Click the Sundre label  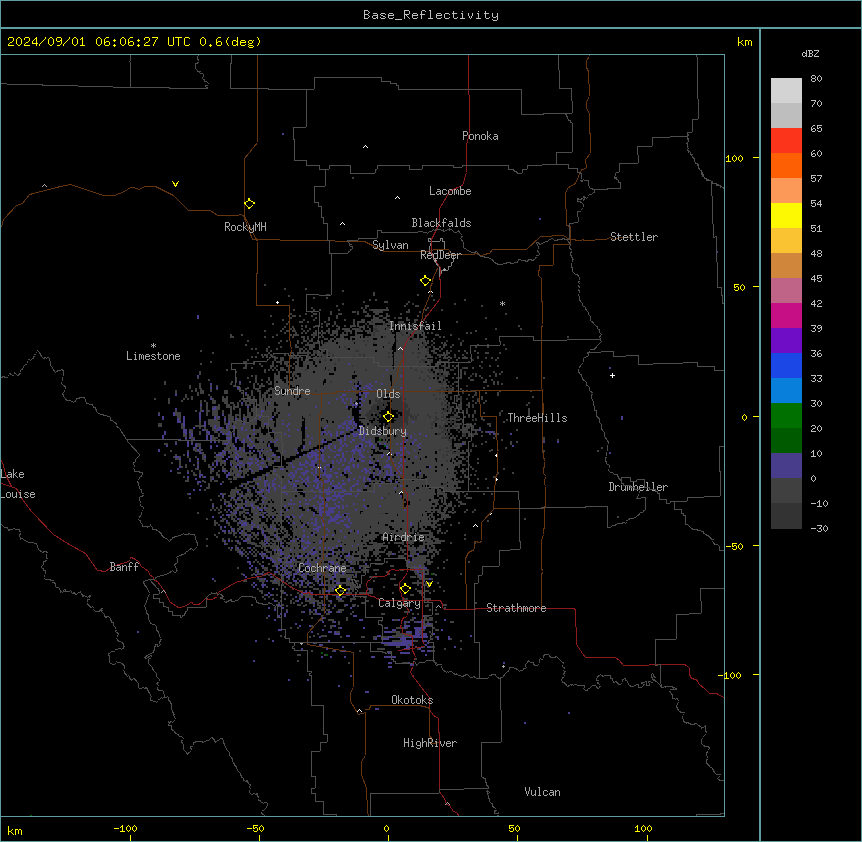292,391
